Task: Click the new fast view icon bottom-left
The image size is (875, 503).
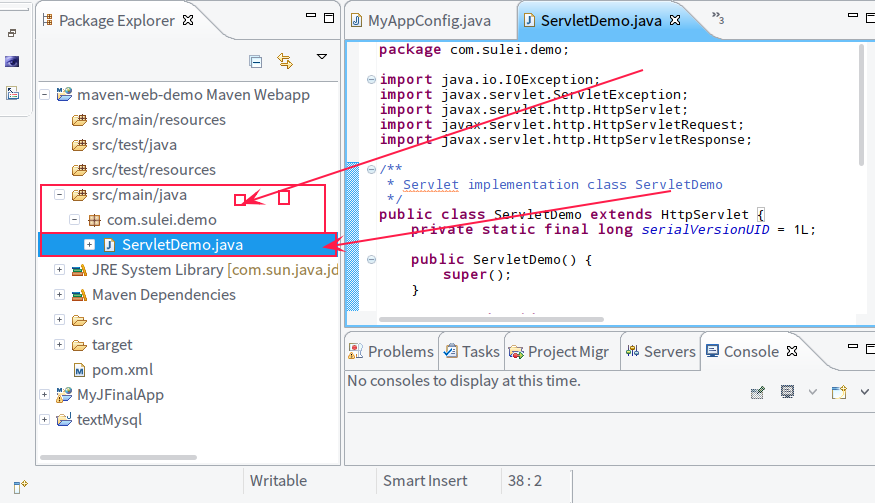Action: coord(20,487)
